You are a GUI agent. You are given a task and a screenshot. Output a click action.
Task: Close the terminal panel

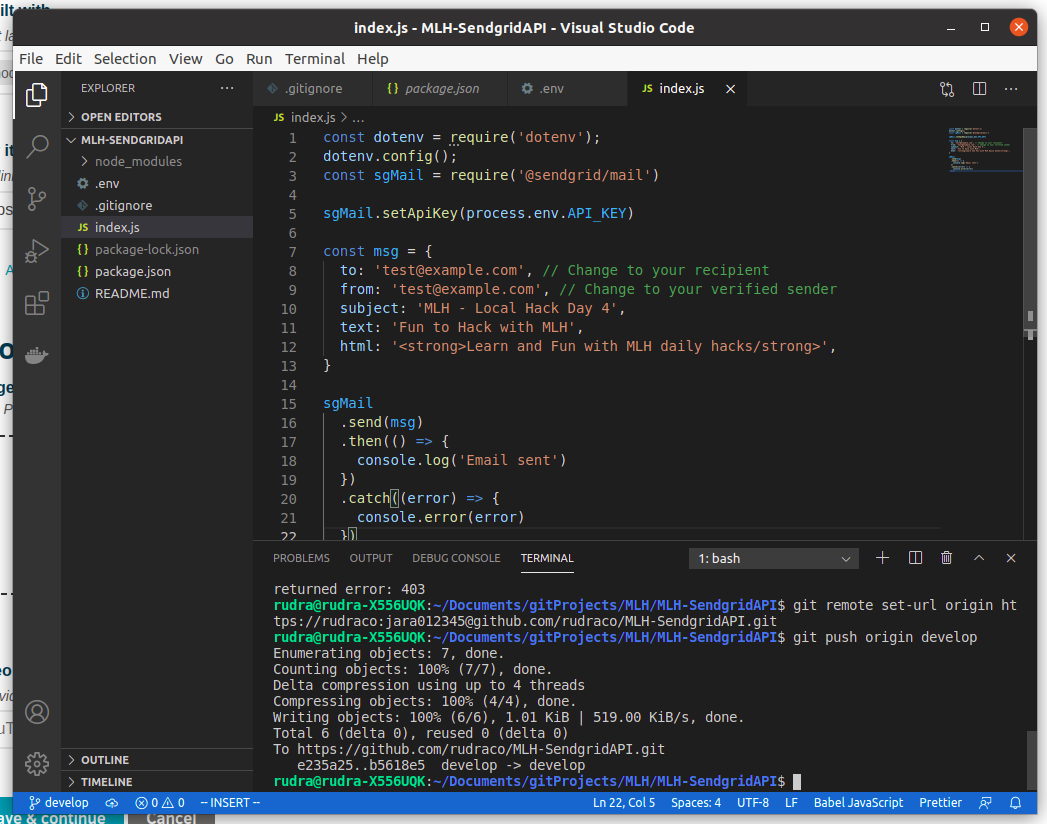click(1011, 558)
